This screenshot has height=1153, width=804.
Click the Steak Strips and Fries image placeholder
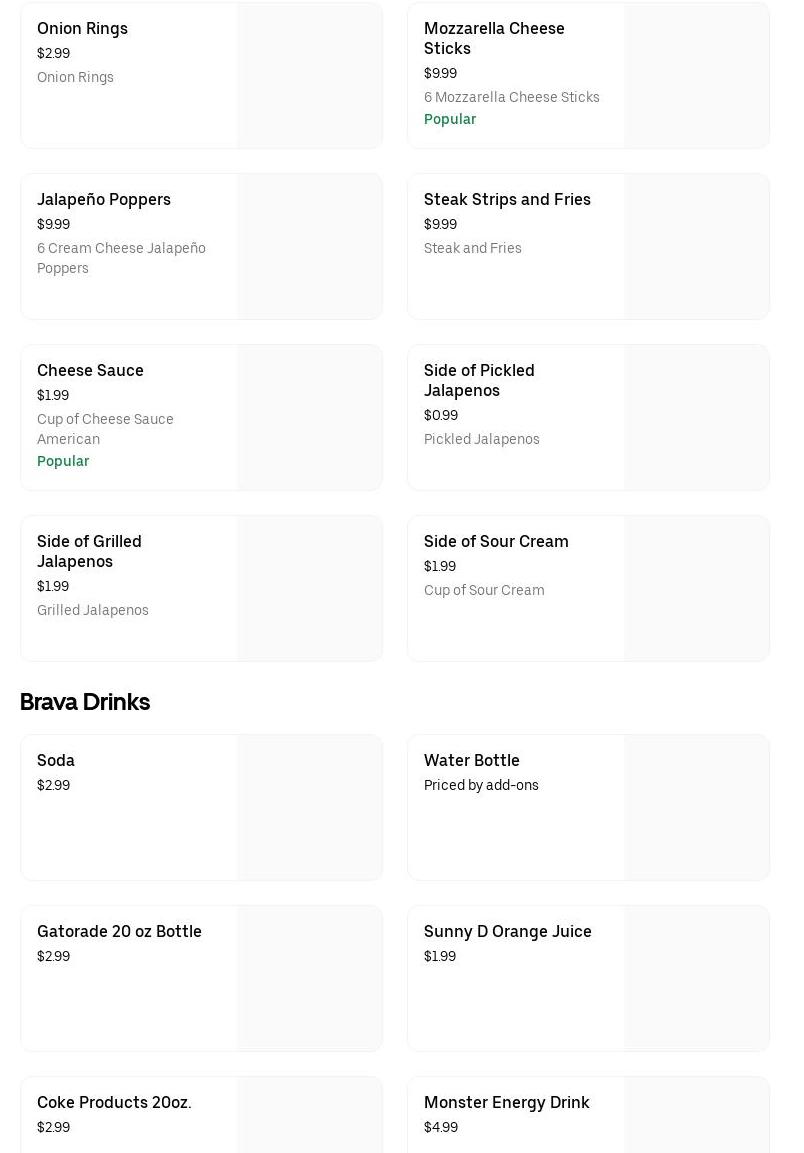pos(696,247)
